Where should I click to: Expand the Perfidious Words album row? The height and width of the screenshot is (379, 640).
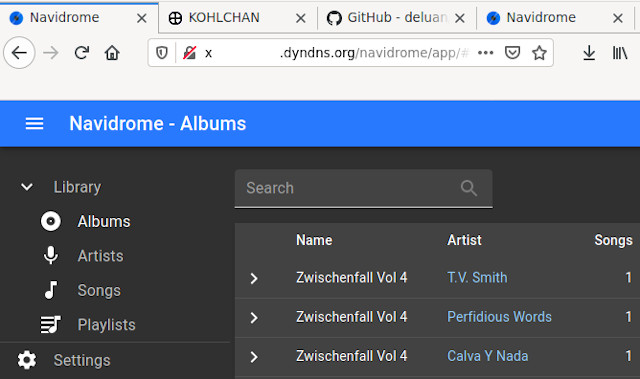point(254,317)
